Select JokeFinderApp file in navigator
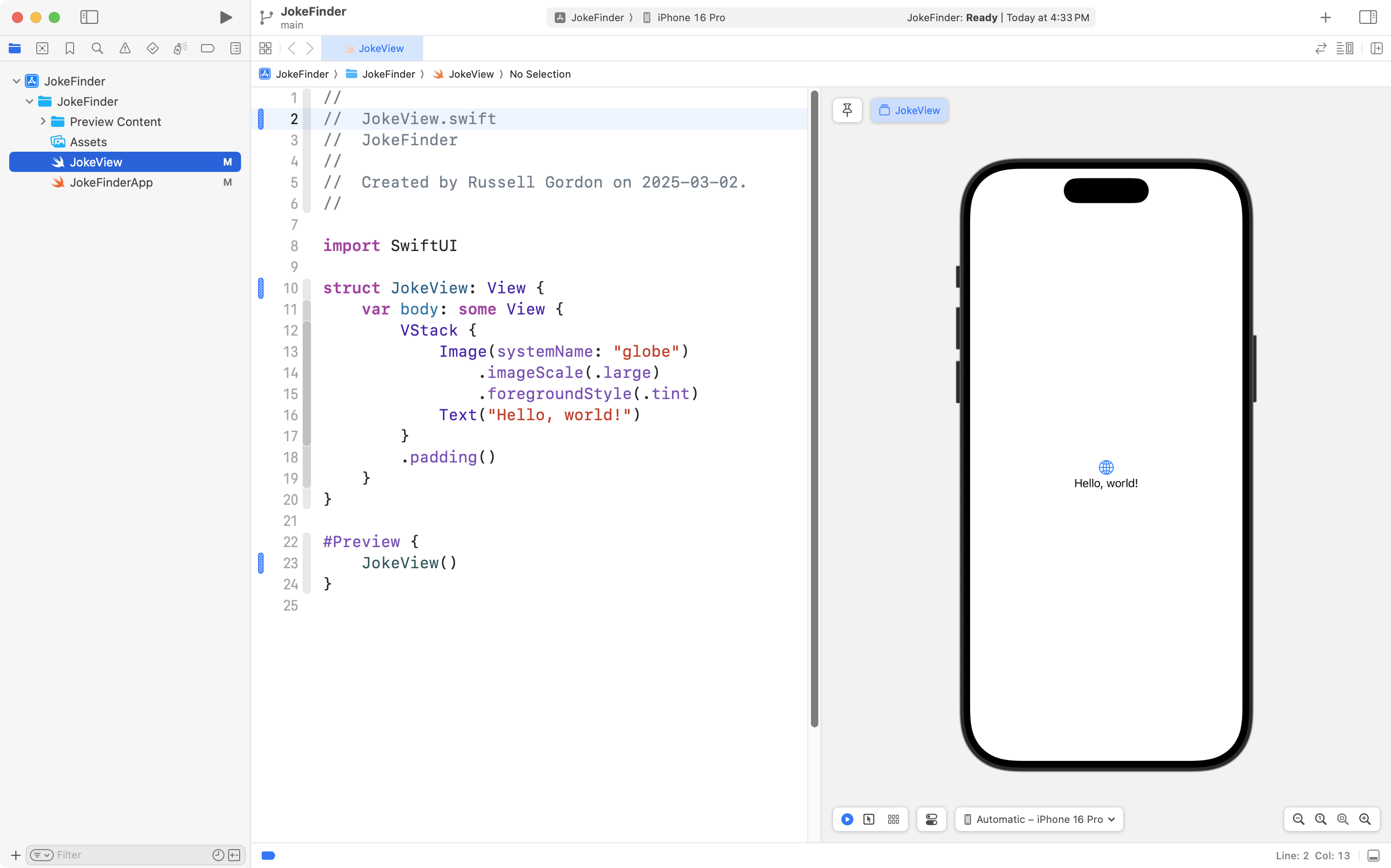The width and height of the screenshot is (1391, 868). pos(111,183)
